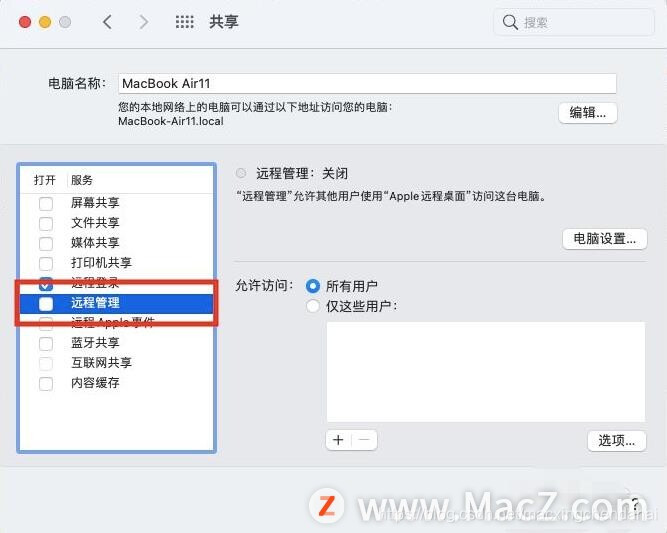Enable 互联网共享 checkbox

coord(46,363)
